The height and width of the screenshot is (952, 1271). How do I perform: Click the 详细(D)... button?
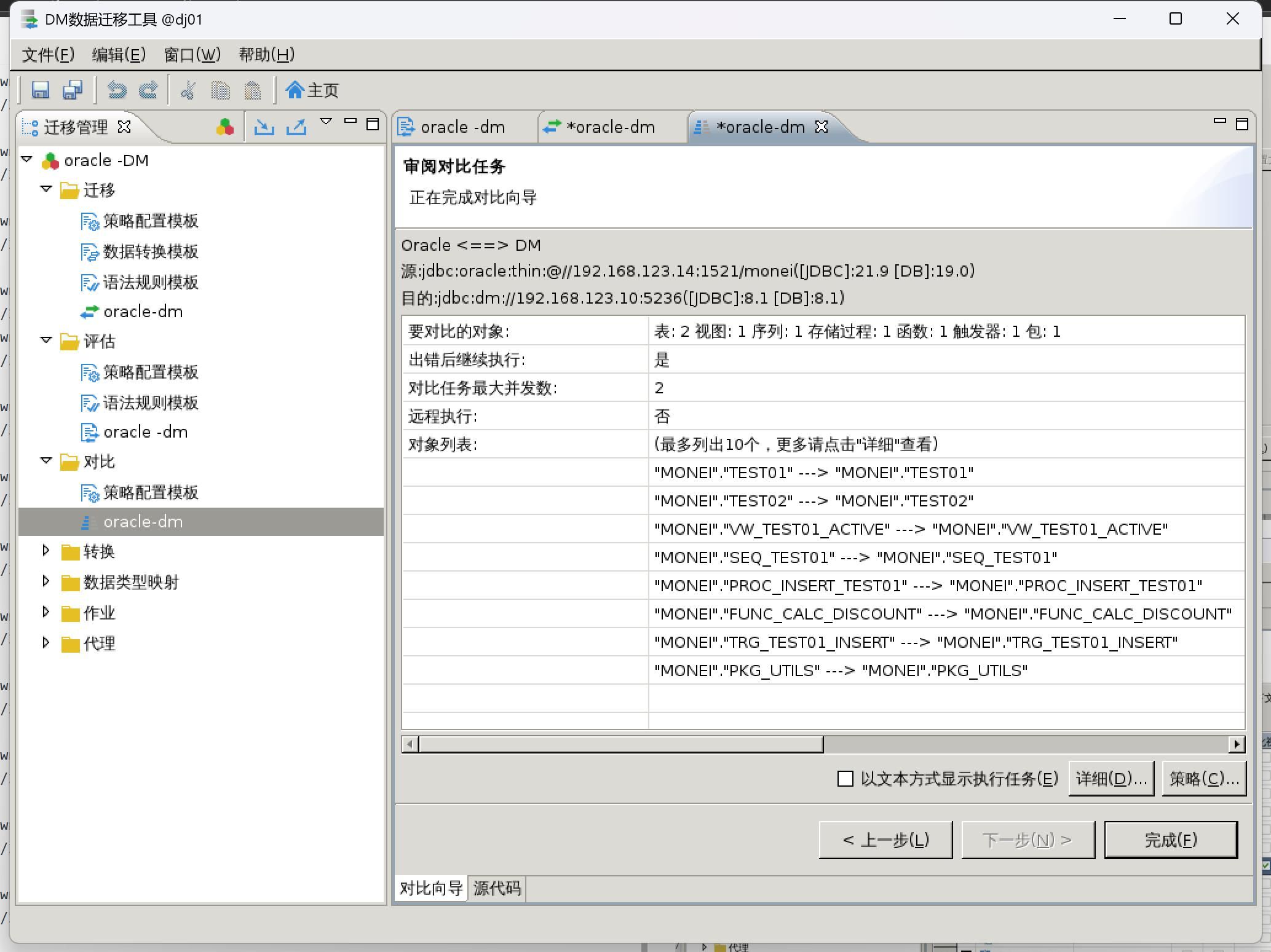point(1111,779)
